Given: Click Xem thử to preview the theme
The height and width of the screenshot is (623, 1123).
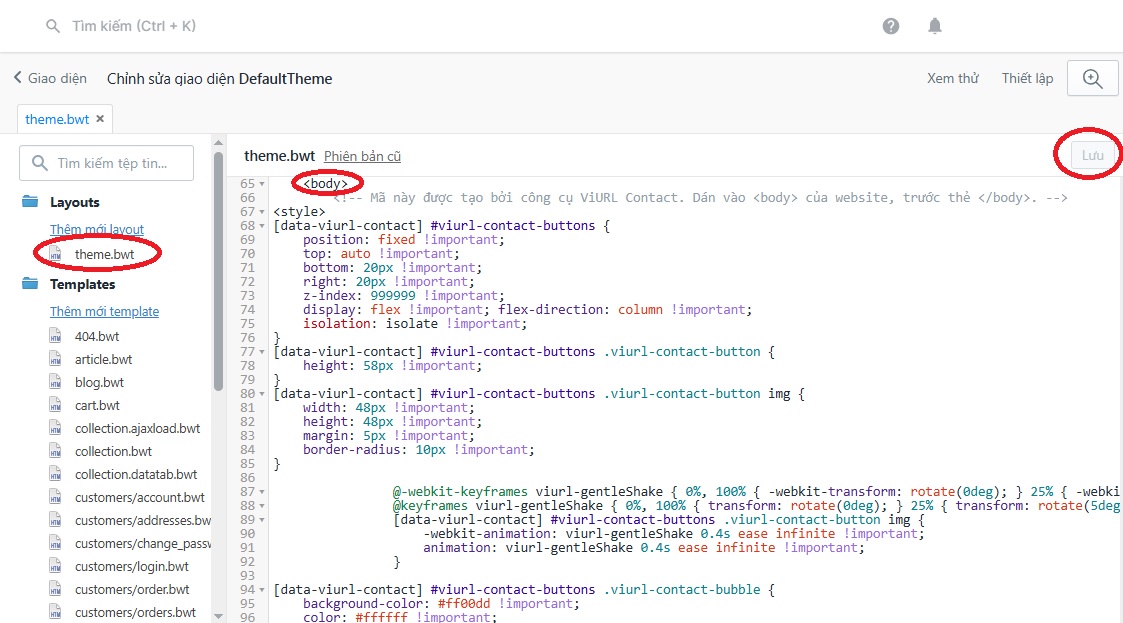Looking at the screenshot, I should click(x=953, y=78).
